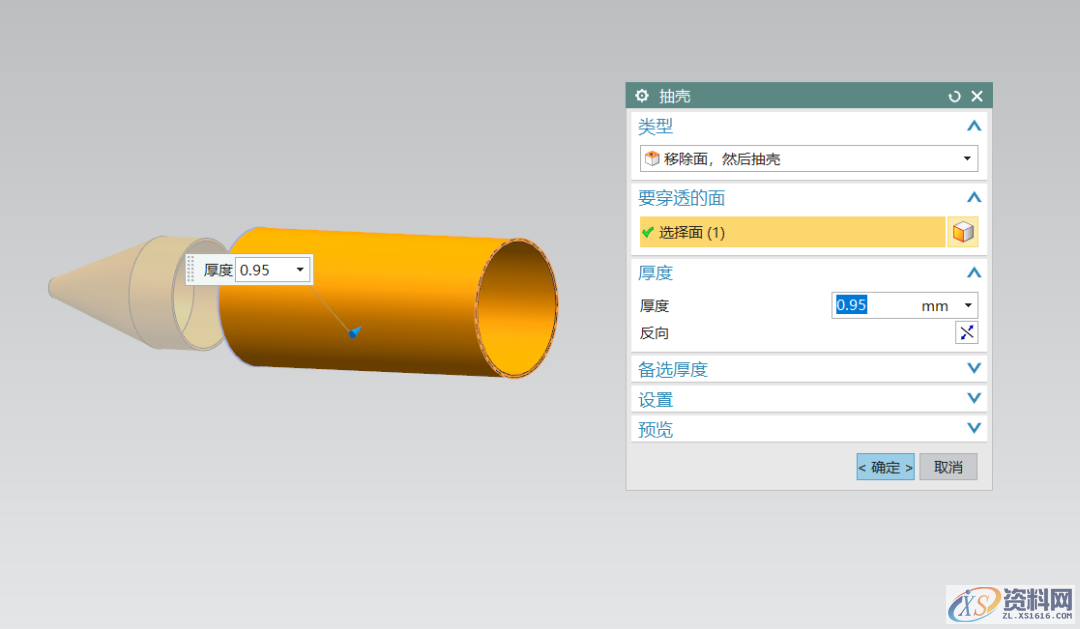Viewport: 1080px width, 629px height.
Task: Collapse the 类型 section
Action: click(x=973, y=126)
